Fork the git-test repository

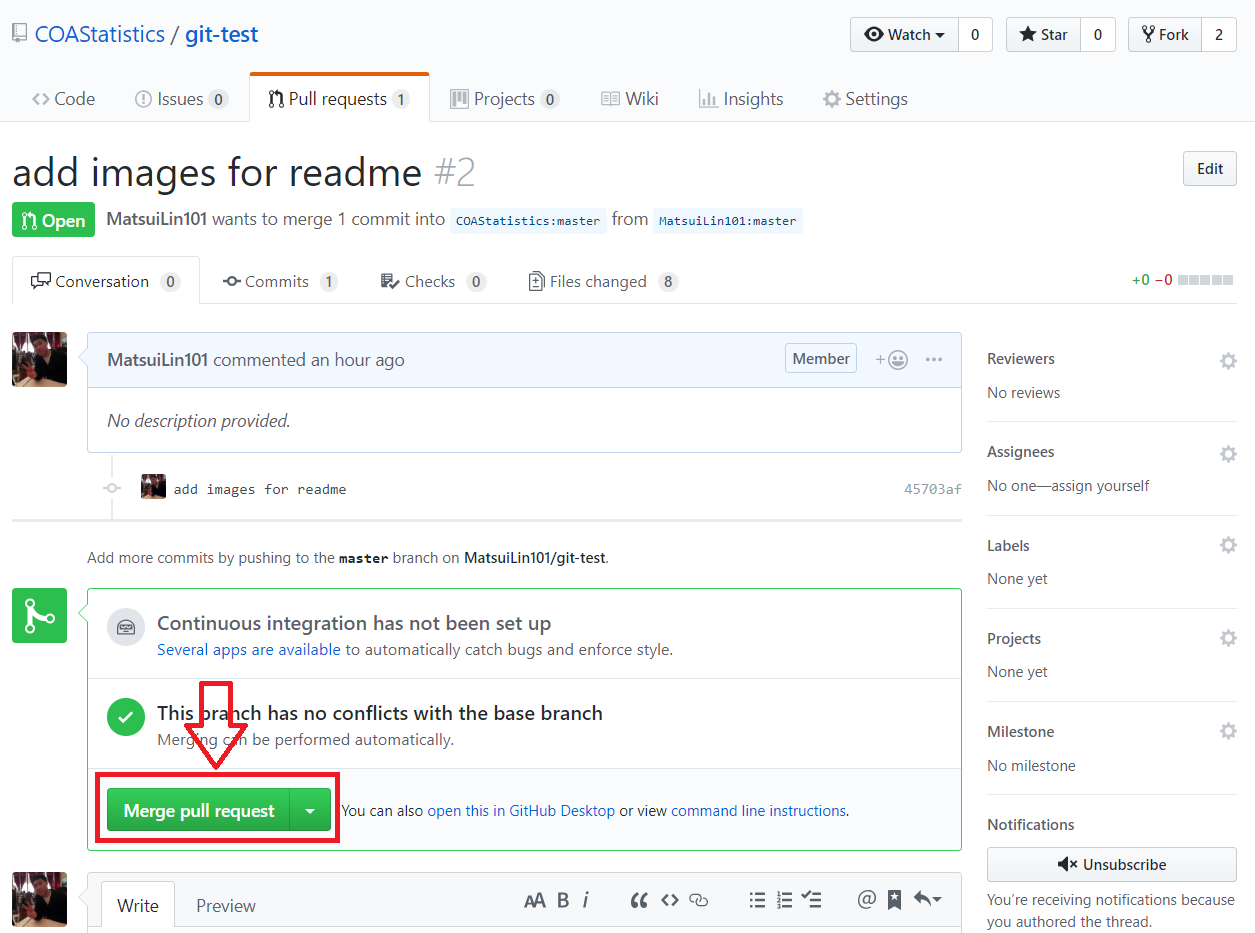point(1165,34)
